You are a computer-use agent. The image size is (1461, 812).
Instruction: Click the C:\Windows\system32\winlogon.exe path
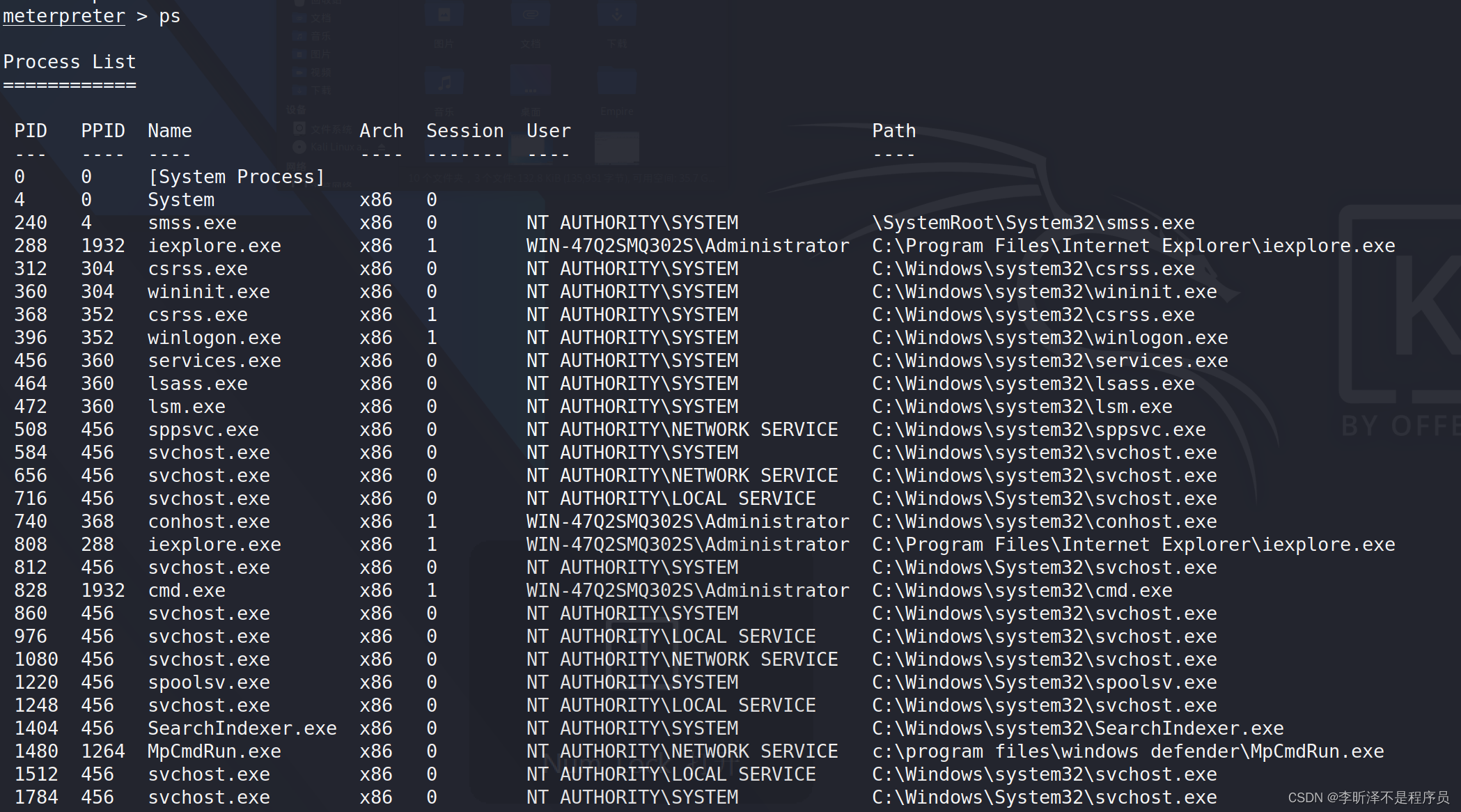[1050, 338]
